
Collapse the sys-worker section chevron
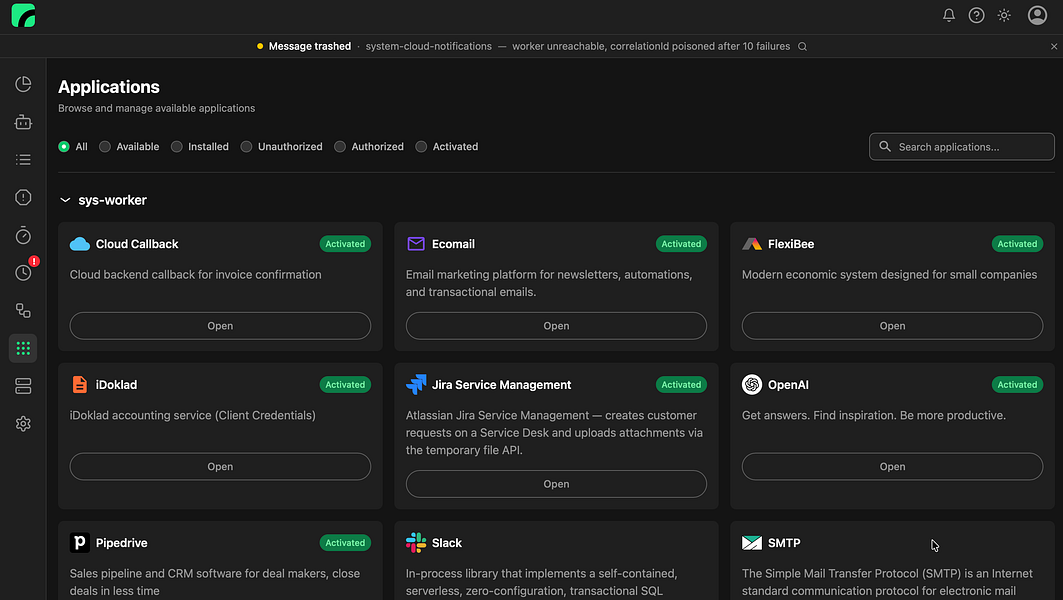tap(65, 200)
